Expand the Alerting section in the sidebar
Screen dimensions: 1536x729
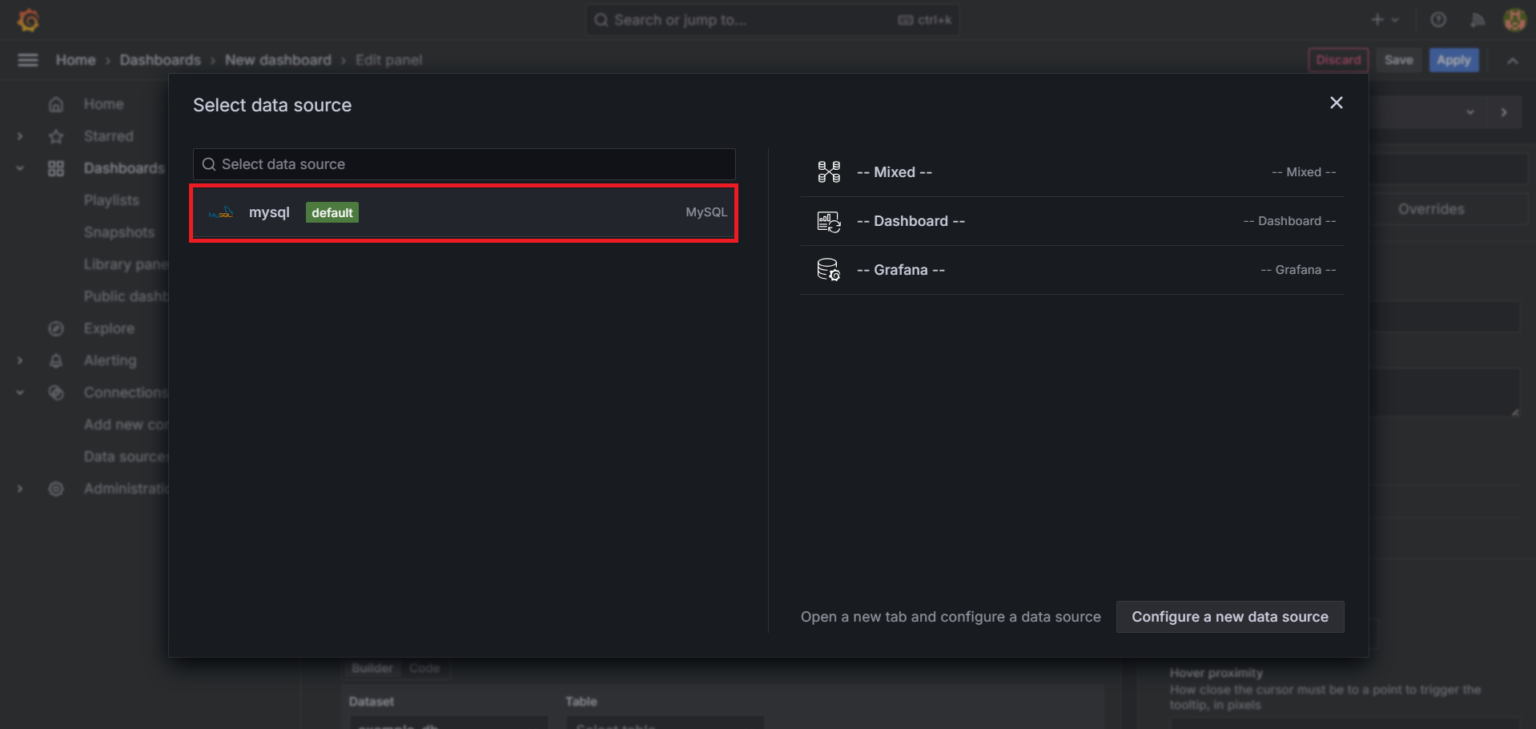point(20,360)
